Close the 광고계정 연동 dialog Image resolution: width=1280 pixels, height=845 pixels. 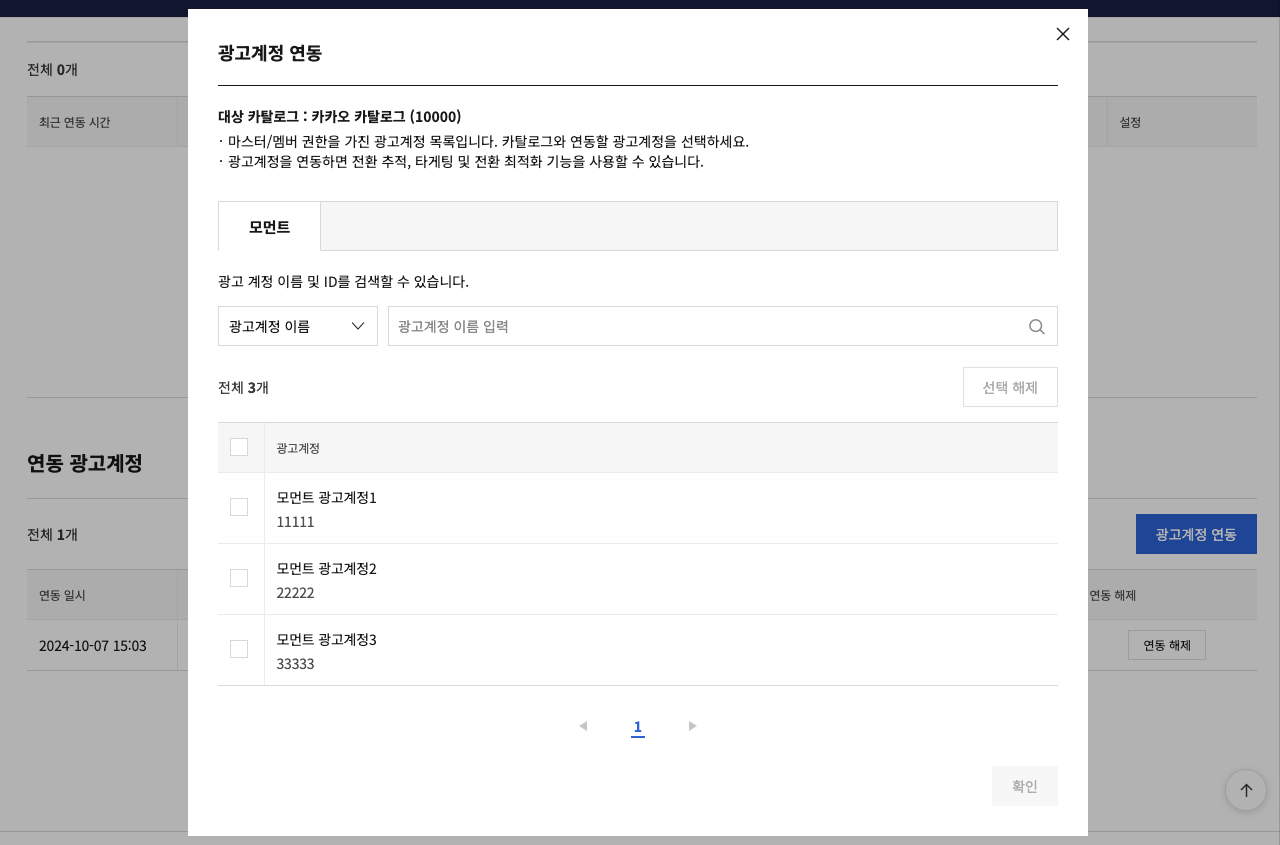pyautogui.click(x=1062, y=34)
